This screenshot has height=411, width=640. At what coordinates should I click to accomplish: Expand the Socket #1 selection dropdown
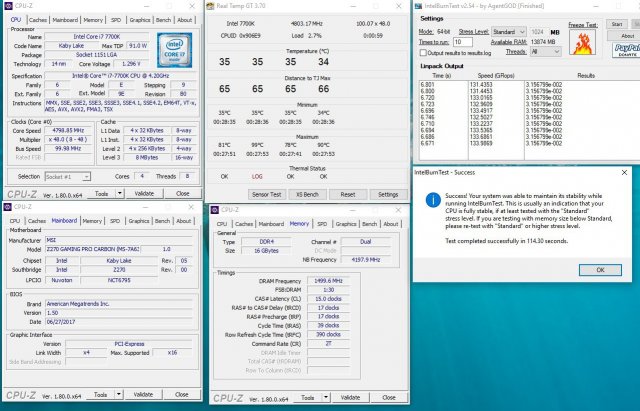click(x=70, y=176)
